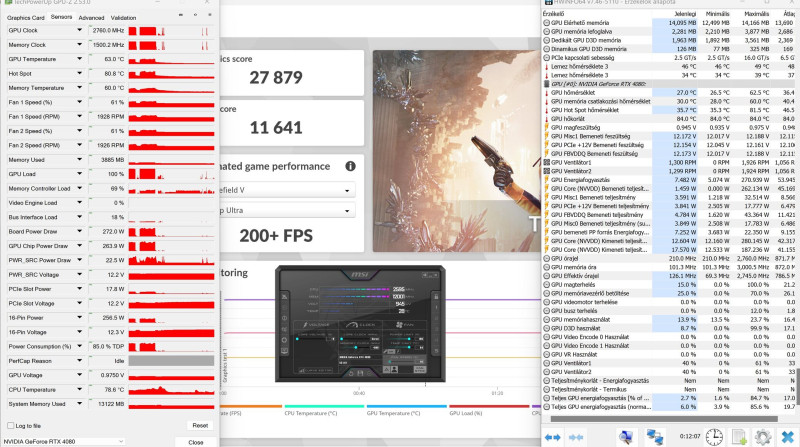Click the HWiNFO 0:12:07 elapsed time
800x447 pixels.
[x=690, y=436]
